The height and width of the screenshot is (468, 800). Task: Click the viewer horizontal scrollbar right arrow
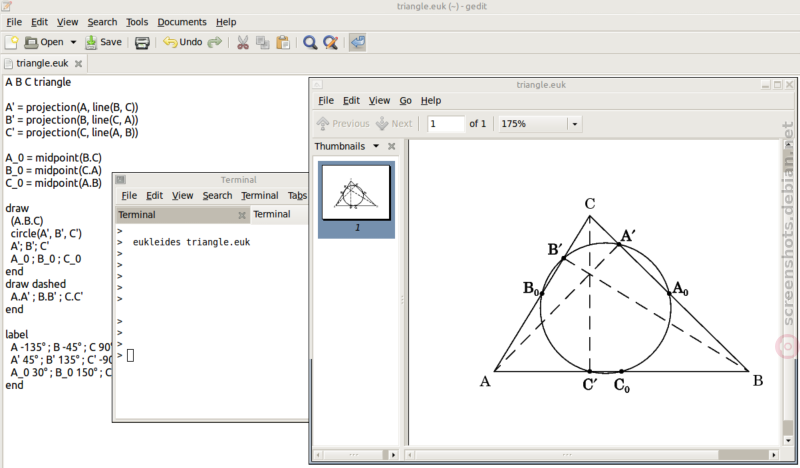[x=774, y=455]
